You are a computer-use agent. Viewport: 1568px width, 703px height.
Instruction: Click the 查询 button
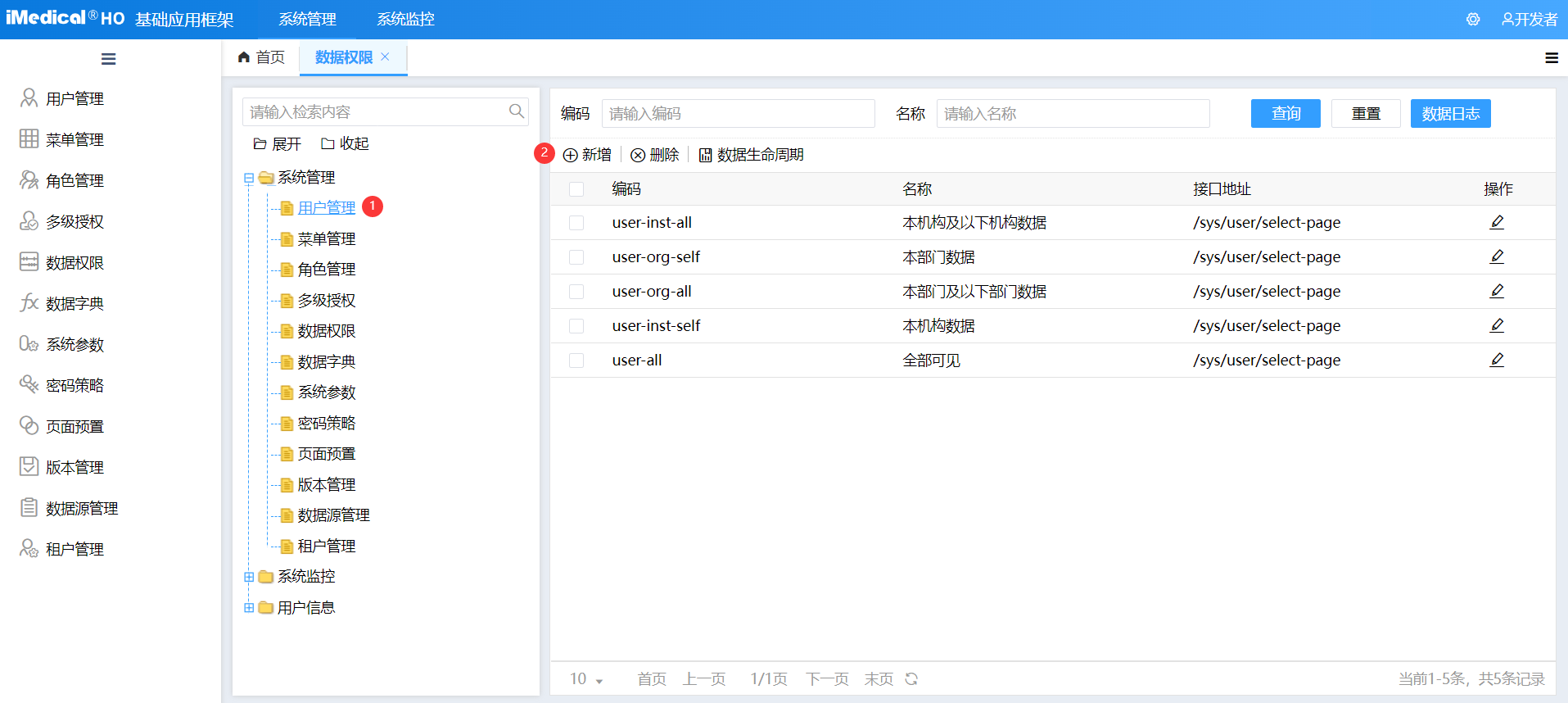(x=1286, y=113)
